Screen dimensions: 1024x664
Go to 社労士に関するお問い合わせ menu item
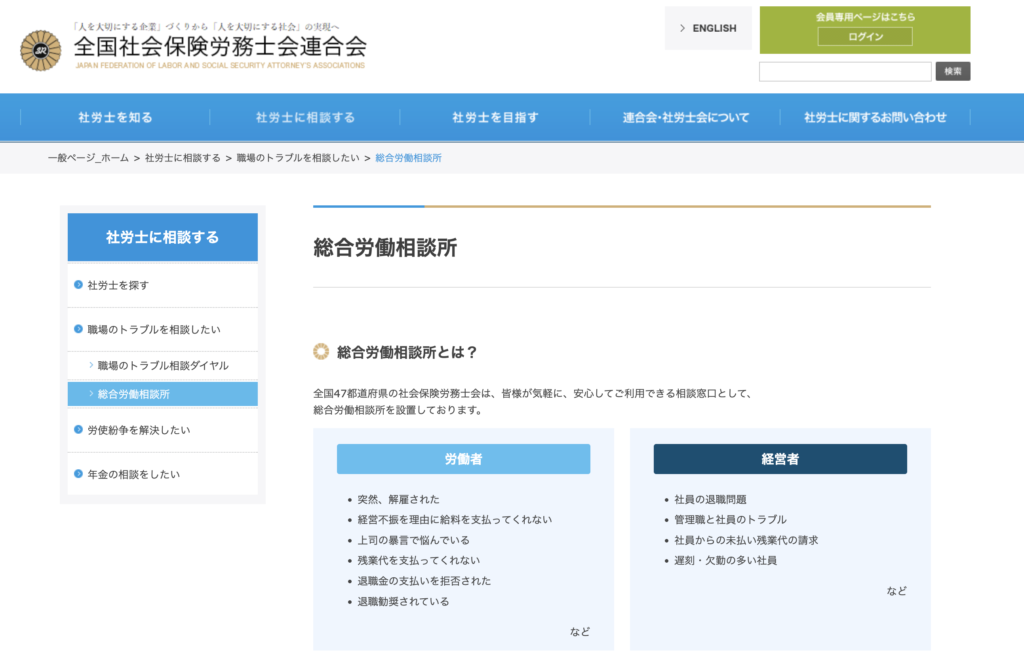[x=875, y=117]
